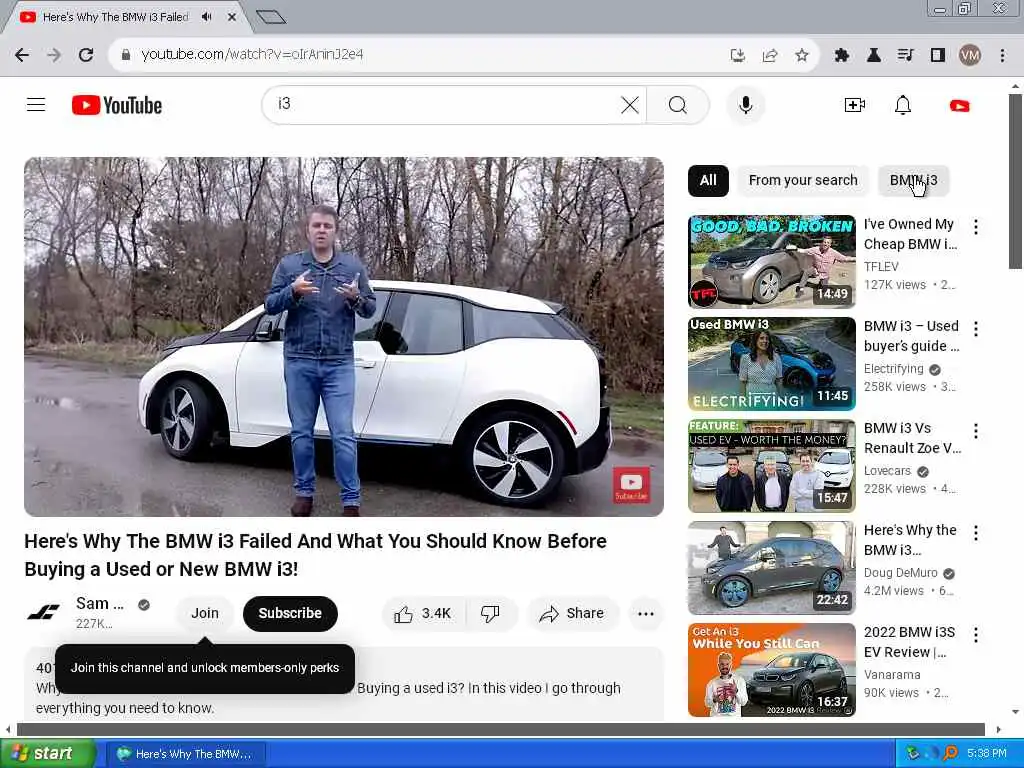Viewport: 1024px width, 768px height.
Task: Open the Chrome three-dot menu
Action: pos(1002,55)
